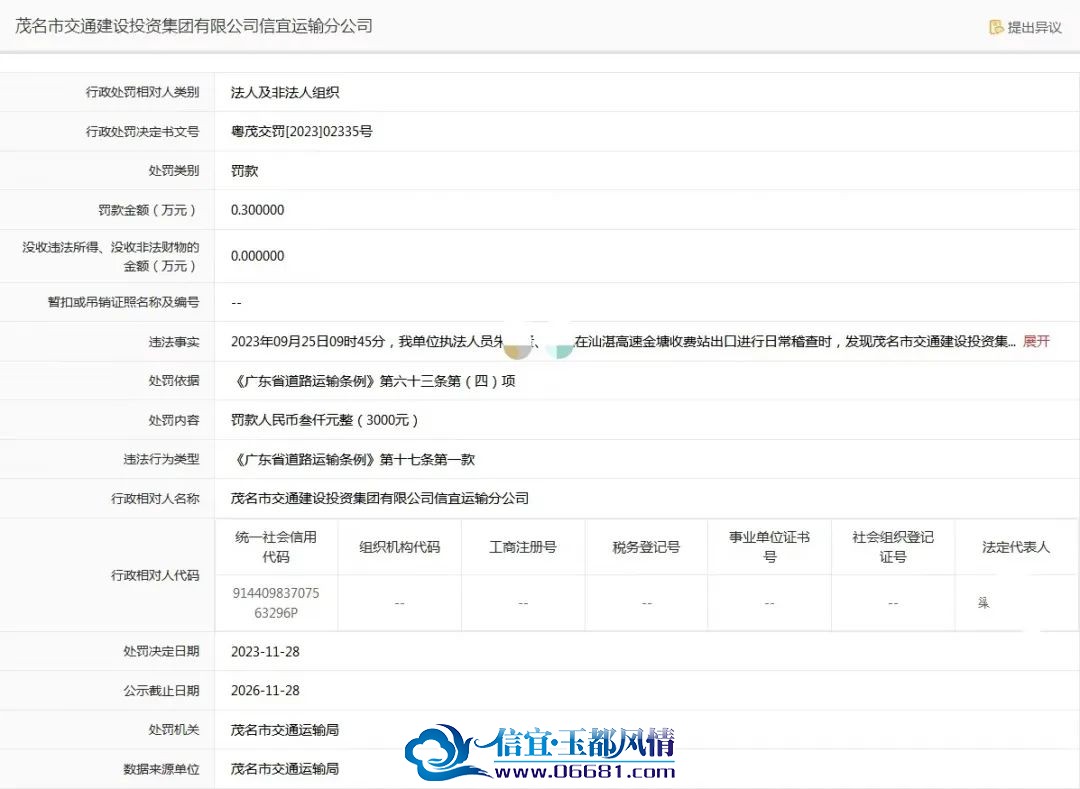The width and height of the screenshot is (1080, 789).
Task: Select the 行政处罚决定书文号 row label
Action: [143, 132]
